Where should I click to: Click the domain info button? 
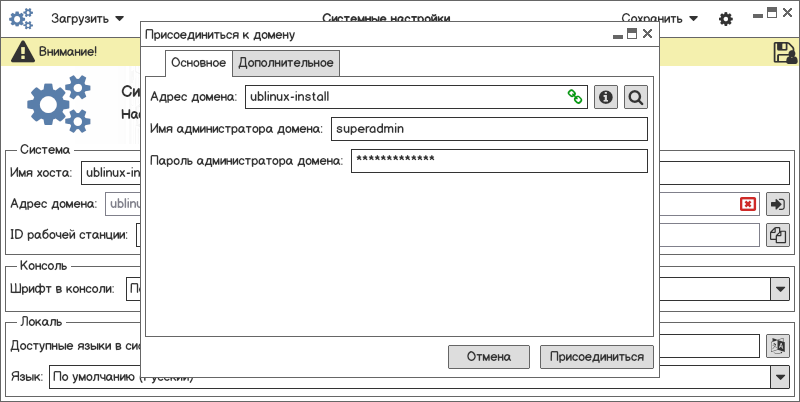(605, 97)
